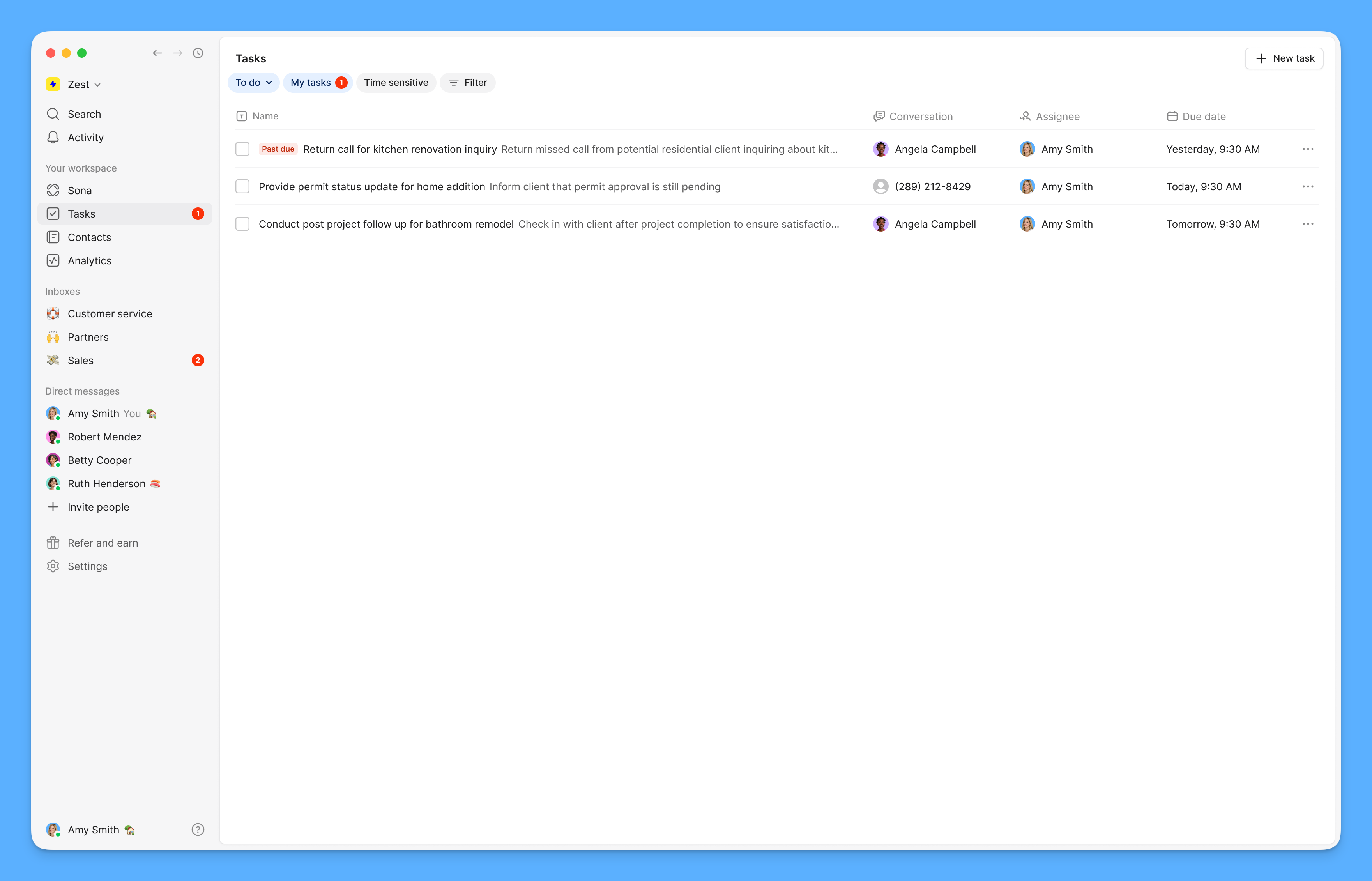Click the Refer and earn gift icon
The height and width of the screenshot is (881, 1372).
tap(53, 543)
